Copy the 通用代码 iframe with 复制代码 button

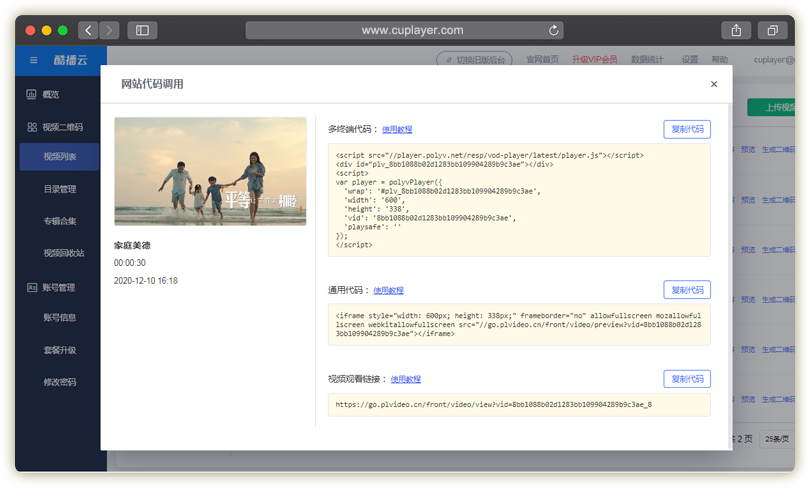[x=687, y=290]
